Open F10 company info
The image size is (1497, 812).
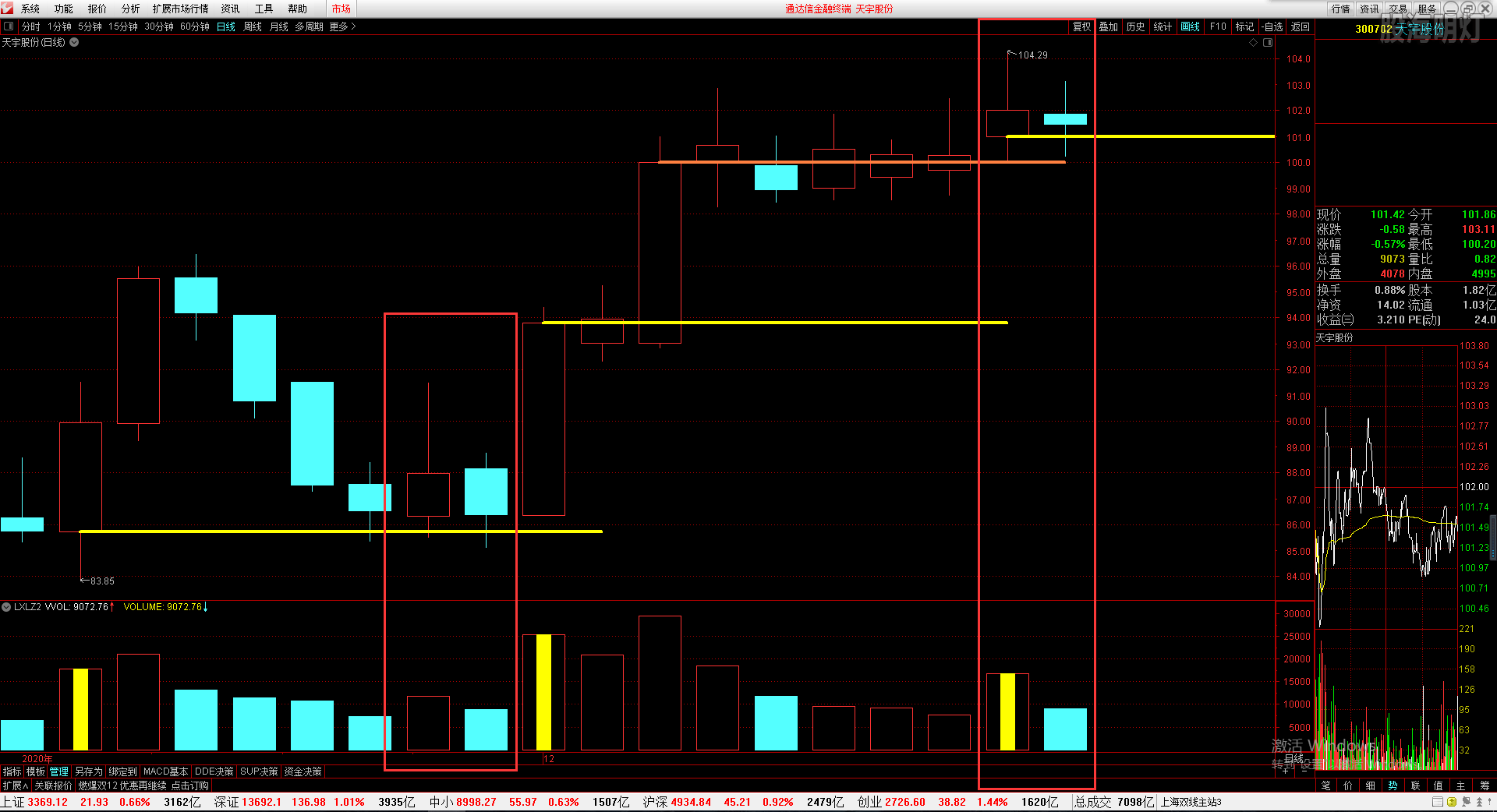tap(1218, 26)
